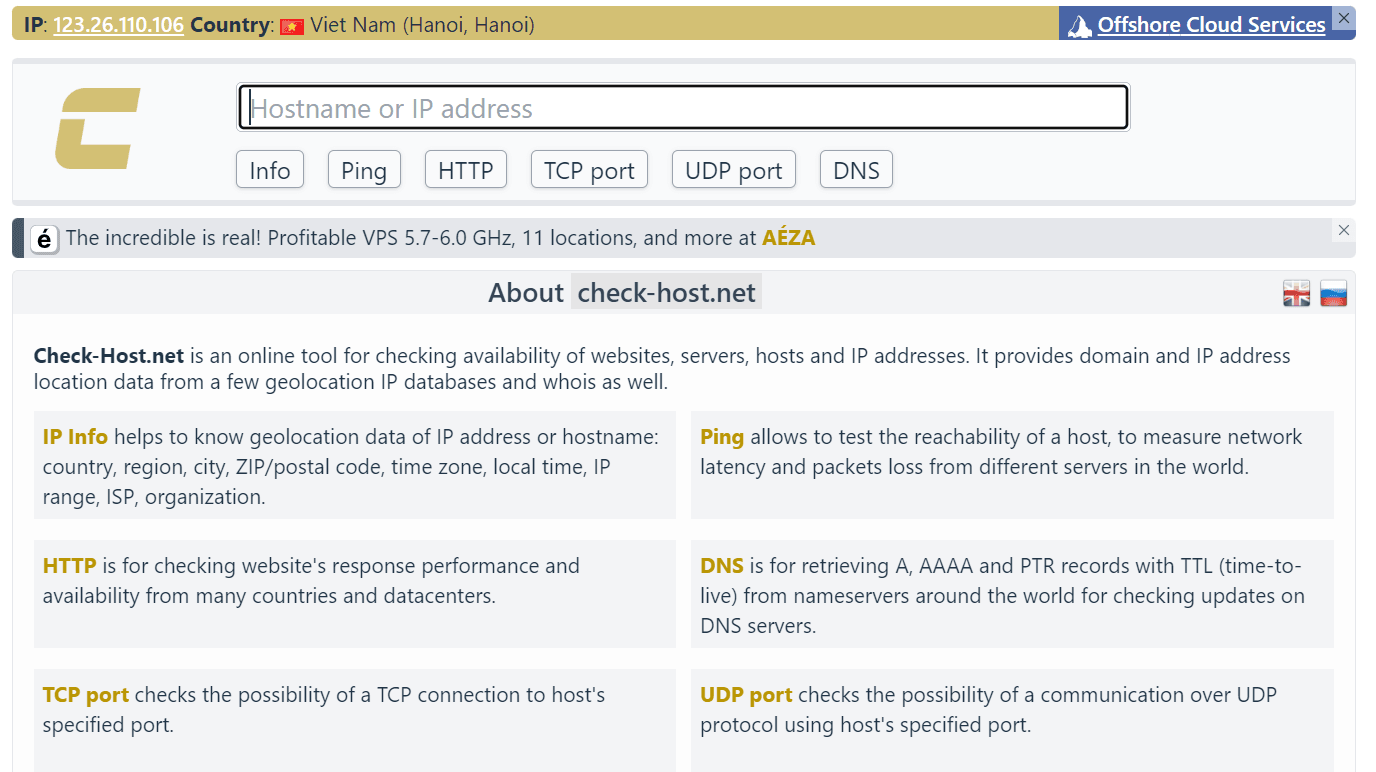Click the 'check-host.net' heading label
Screen dimensions: 1376x772
tap(667, 293)
